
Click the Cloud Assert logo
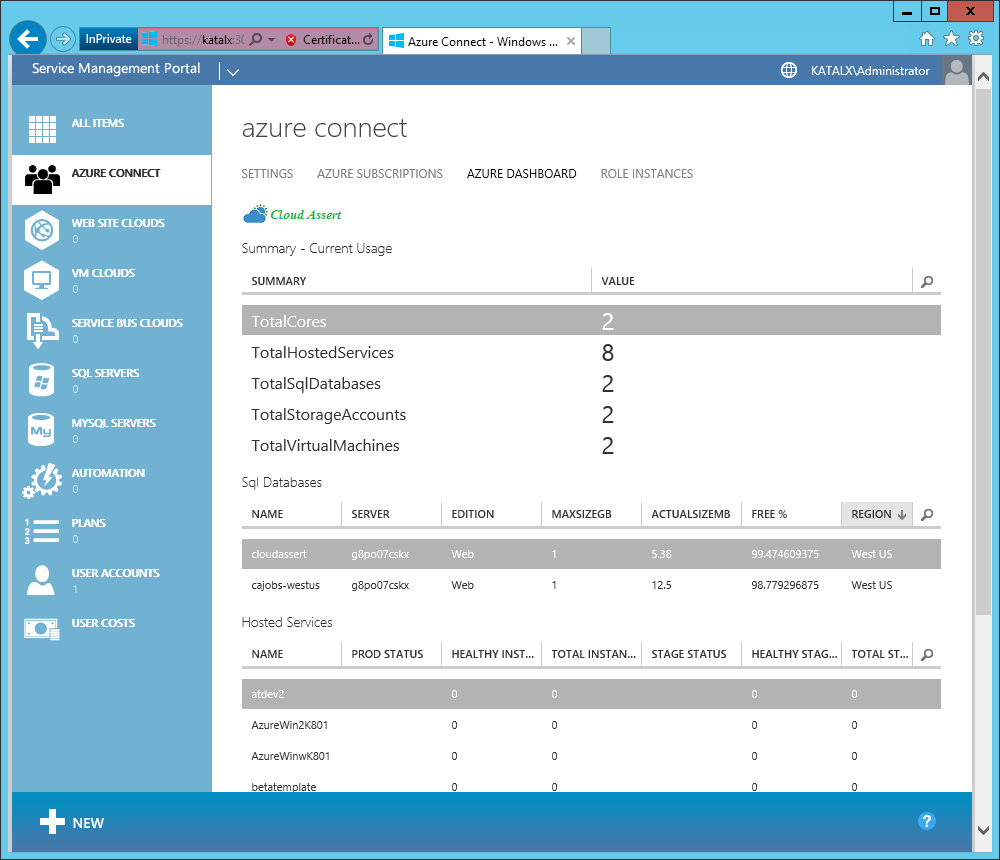292,214
